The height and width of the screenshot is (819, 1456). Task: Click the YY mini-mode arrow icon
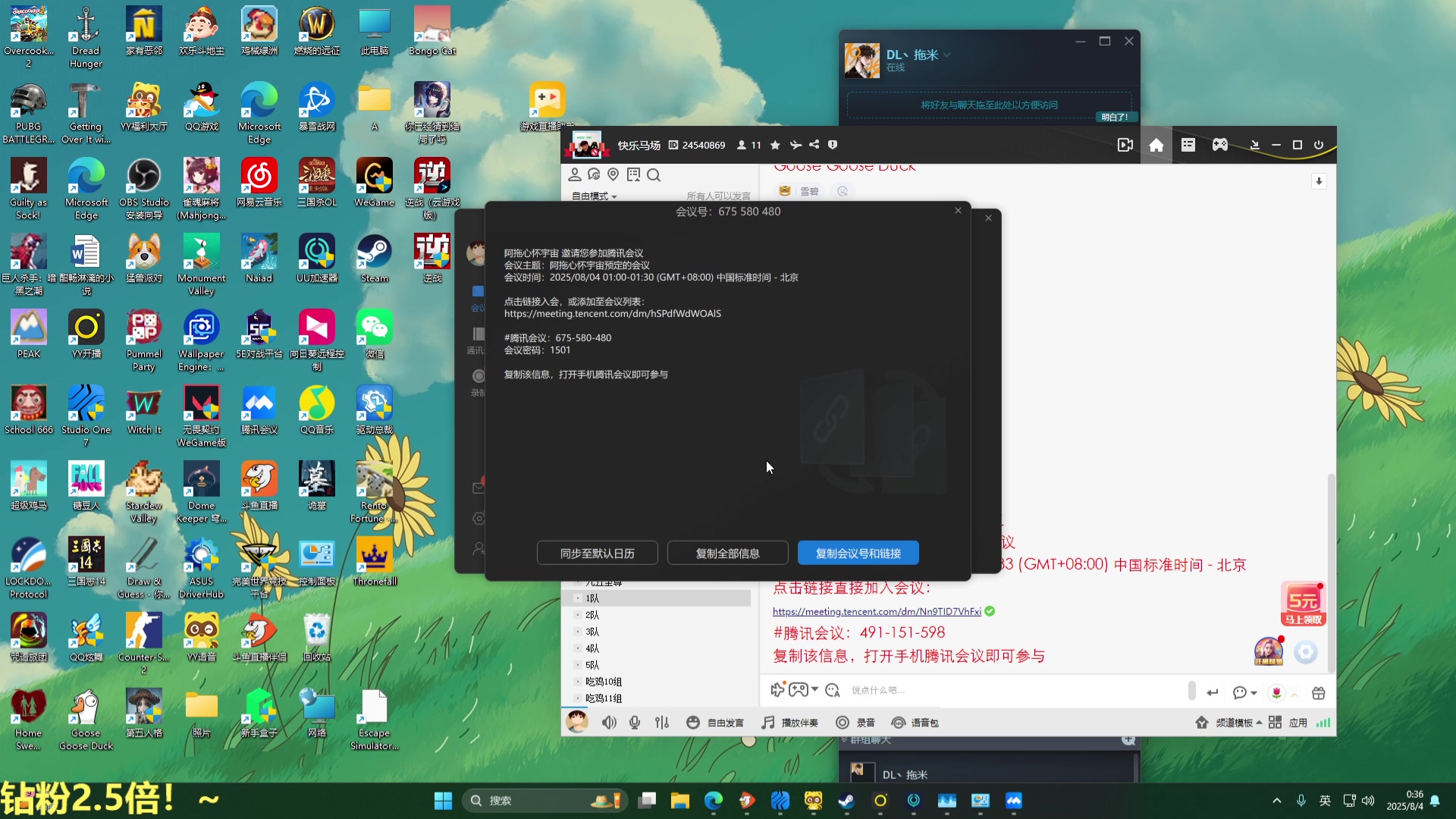(x=1254, y=145)
